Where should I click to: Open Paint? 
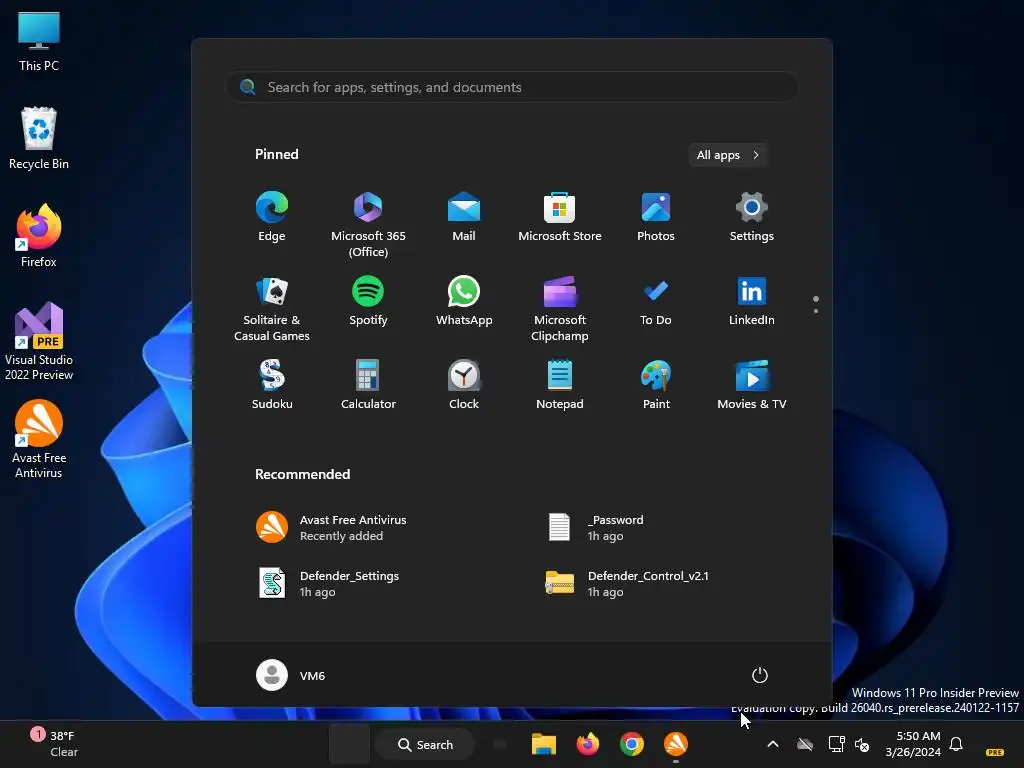(656, 385)
